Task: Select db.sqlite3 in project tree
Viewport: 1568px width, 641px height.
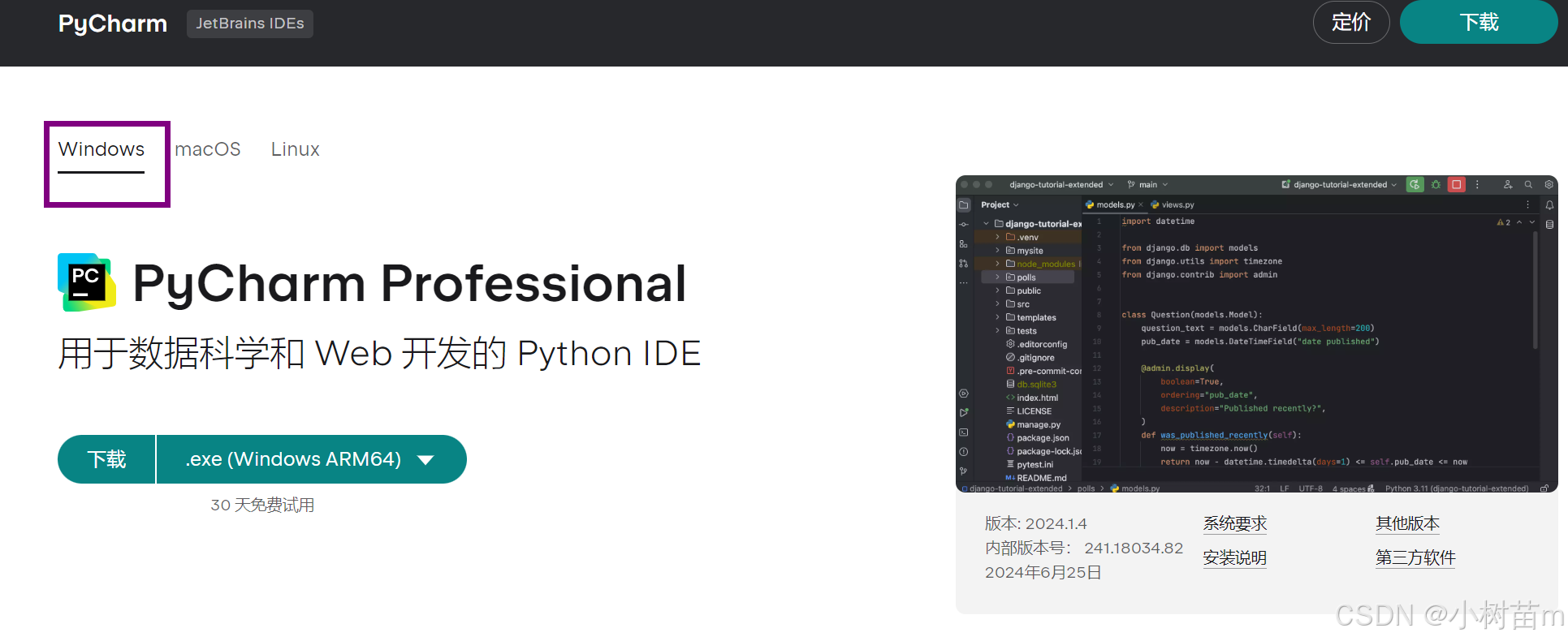Action: 1031,385
